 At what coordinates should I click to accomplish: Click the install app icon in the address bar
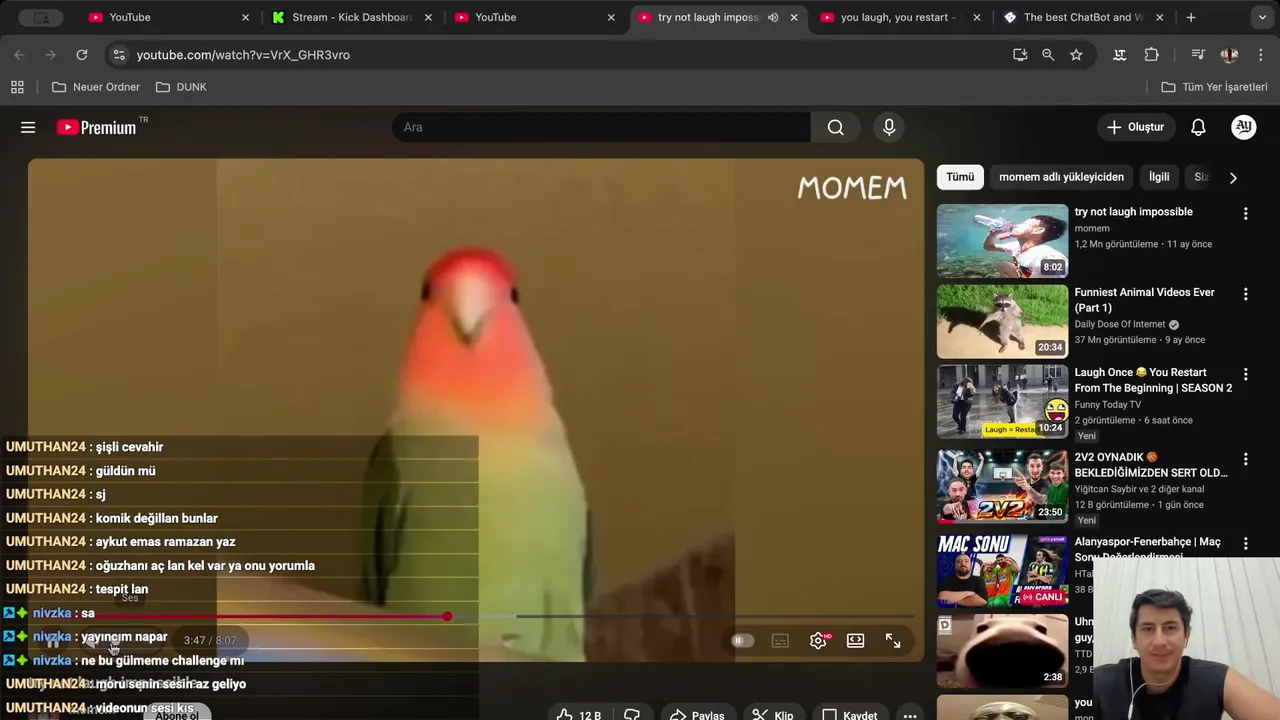pyautogui.click(x=1020, y=55)
